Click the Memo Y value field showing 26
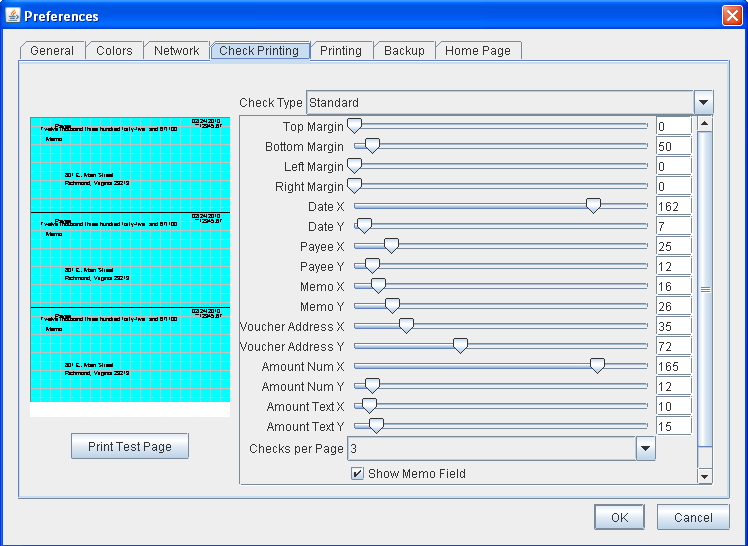Image resolution: width=748 pixels, height=546 pixels. click(x=674, y=307)
